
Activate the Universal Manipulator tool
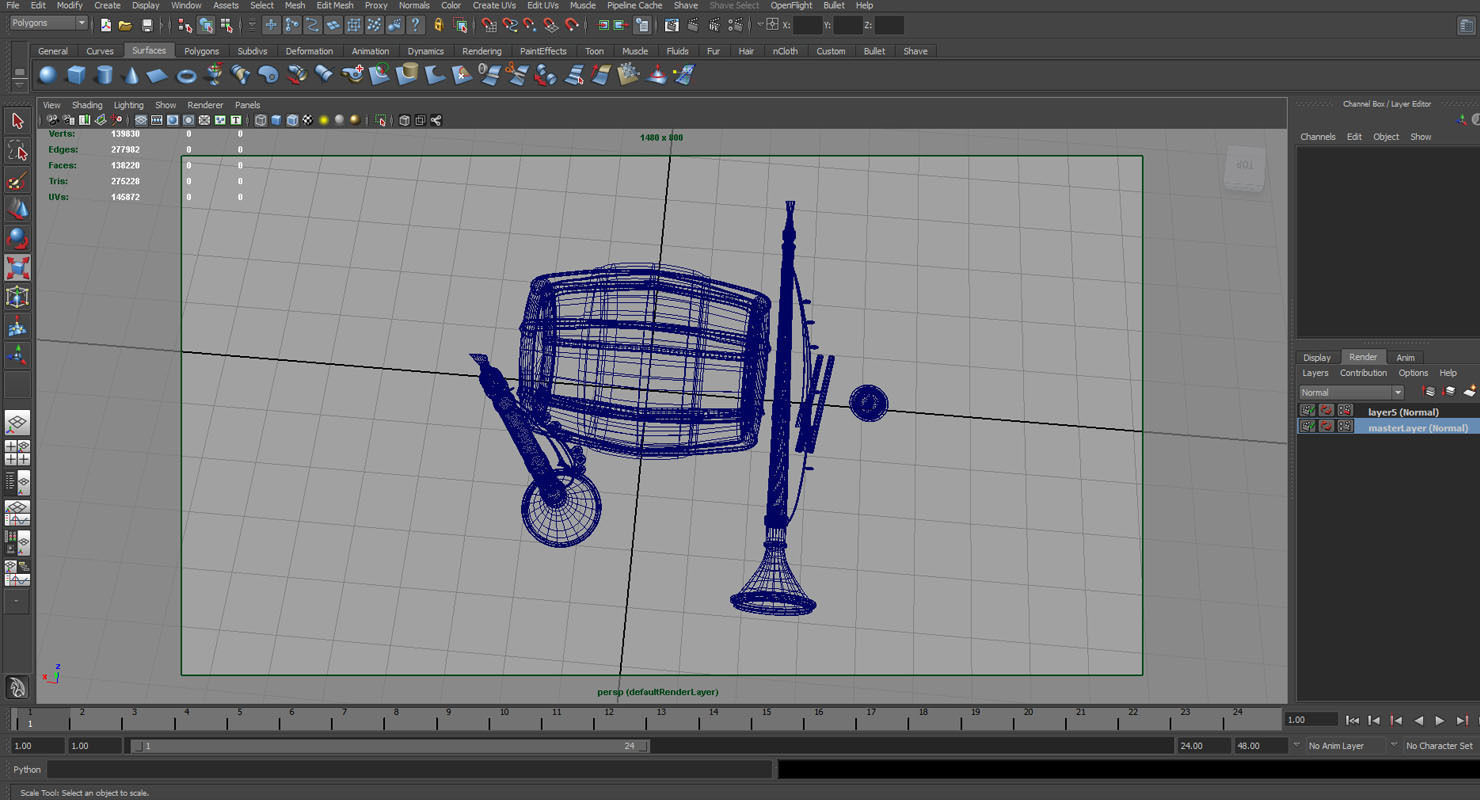point(17,297)
